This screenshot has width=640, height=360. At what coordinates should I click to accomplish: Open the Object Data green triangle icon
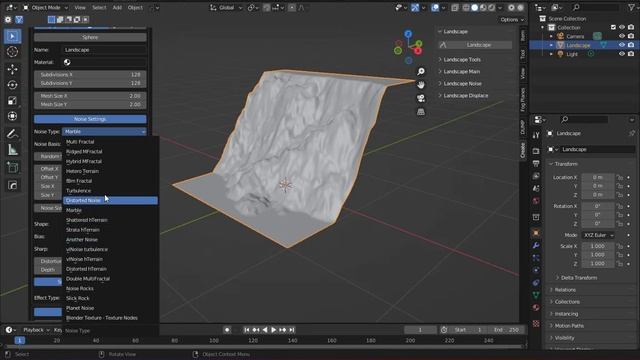(x=536, y=295)
